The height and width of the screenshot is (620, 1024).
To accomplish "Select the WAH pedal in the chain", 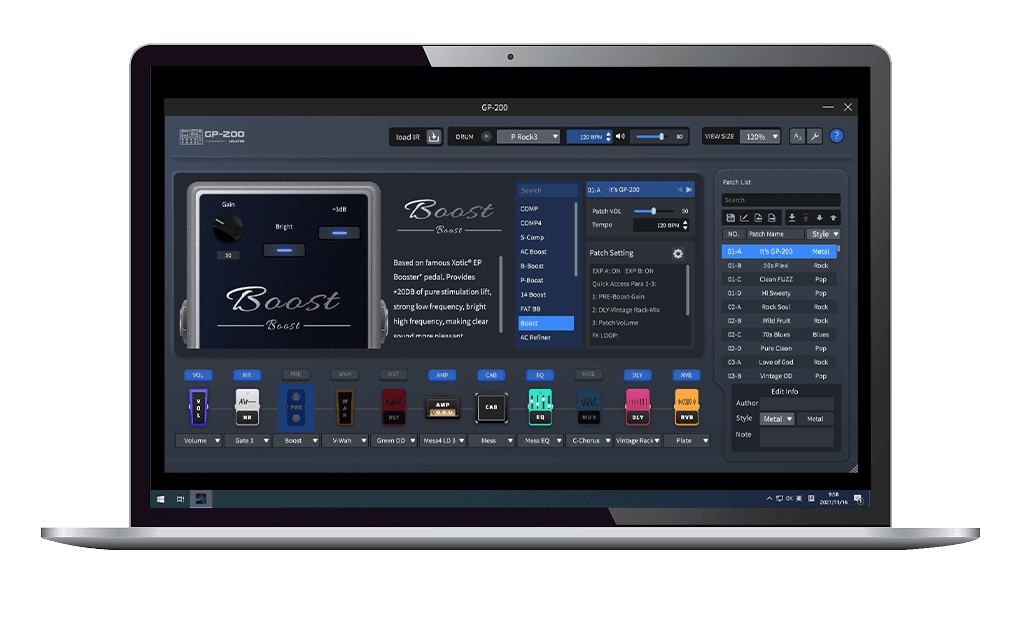I will pyautogui.click(x=344, y=407).
